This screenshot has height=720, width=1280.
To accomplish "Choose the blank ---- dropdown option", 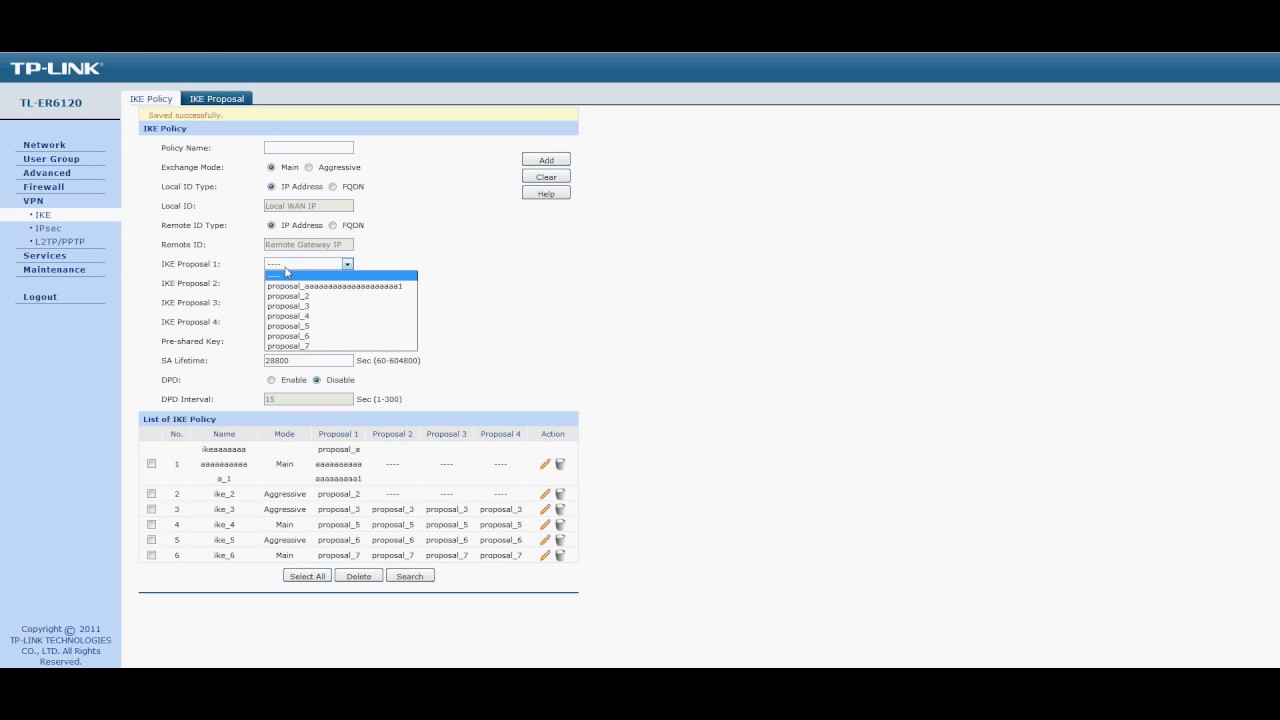I will (341, 276).
